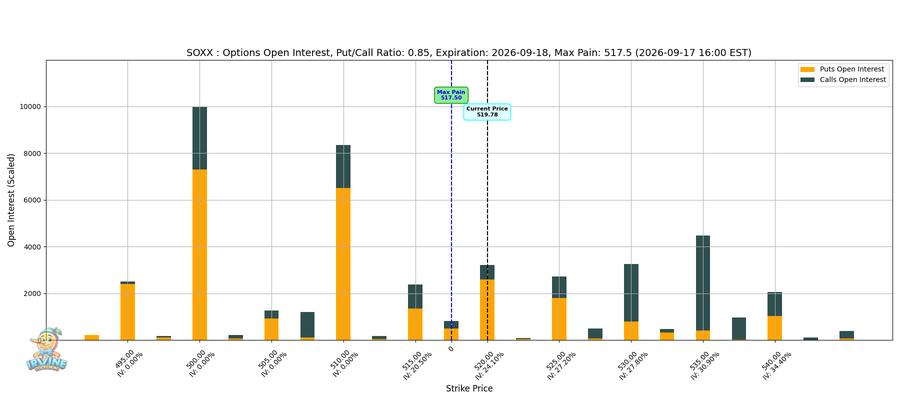900x400 pixels.
Task: Click the orange puts bar at strike 510
Action: (343, 263)
